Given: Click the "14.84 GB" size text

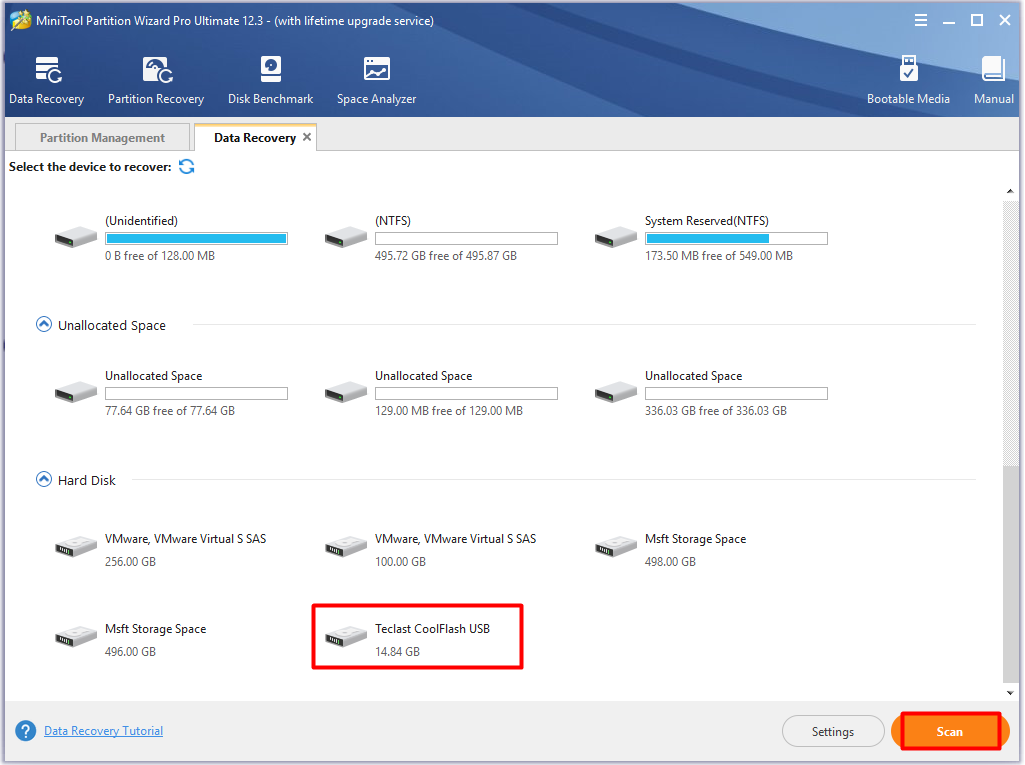Looking at the screenshot, I should (x=397, y=652).
